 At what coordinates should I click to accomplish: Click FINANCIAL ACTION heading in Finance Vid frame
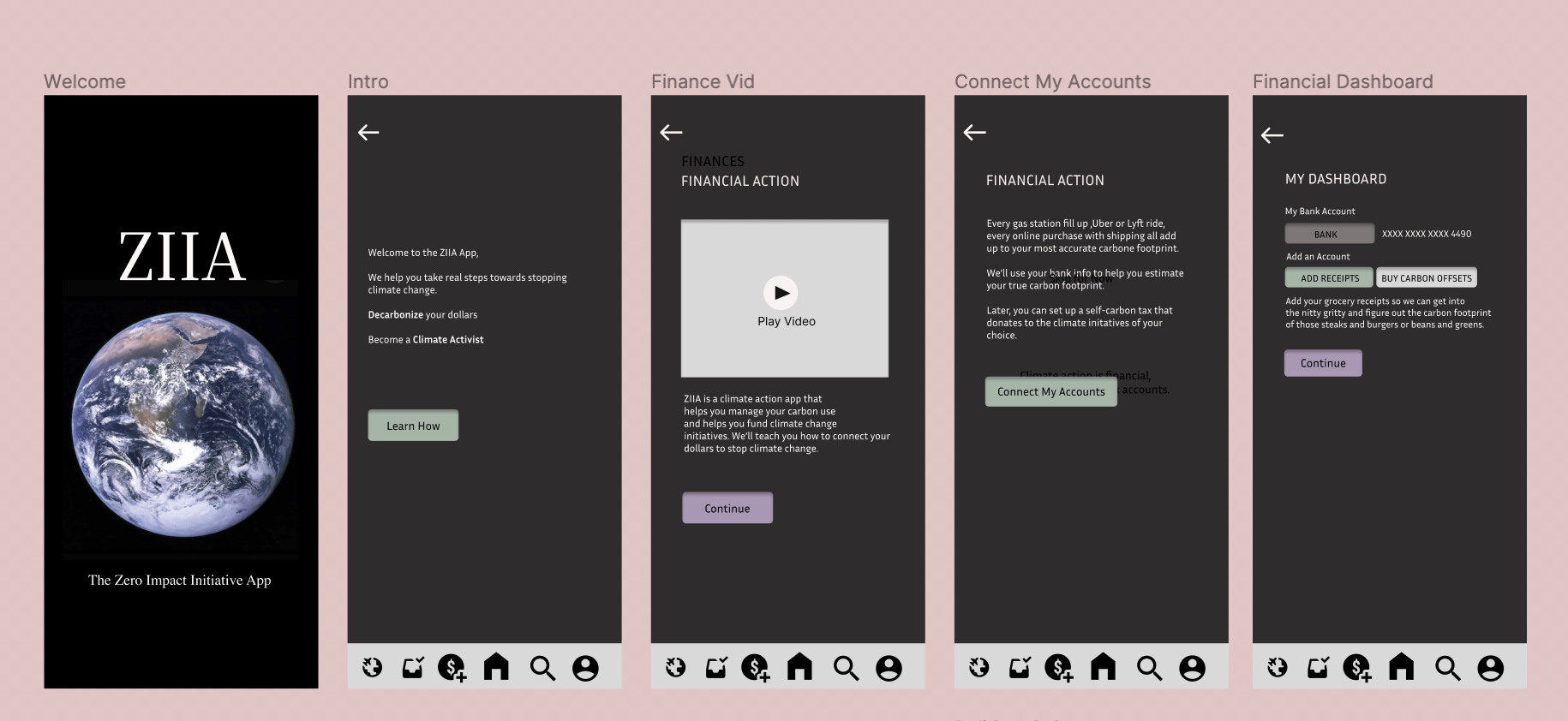[x=740, y=181]
